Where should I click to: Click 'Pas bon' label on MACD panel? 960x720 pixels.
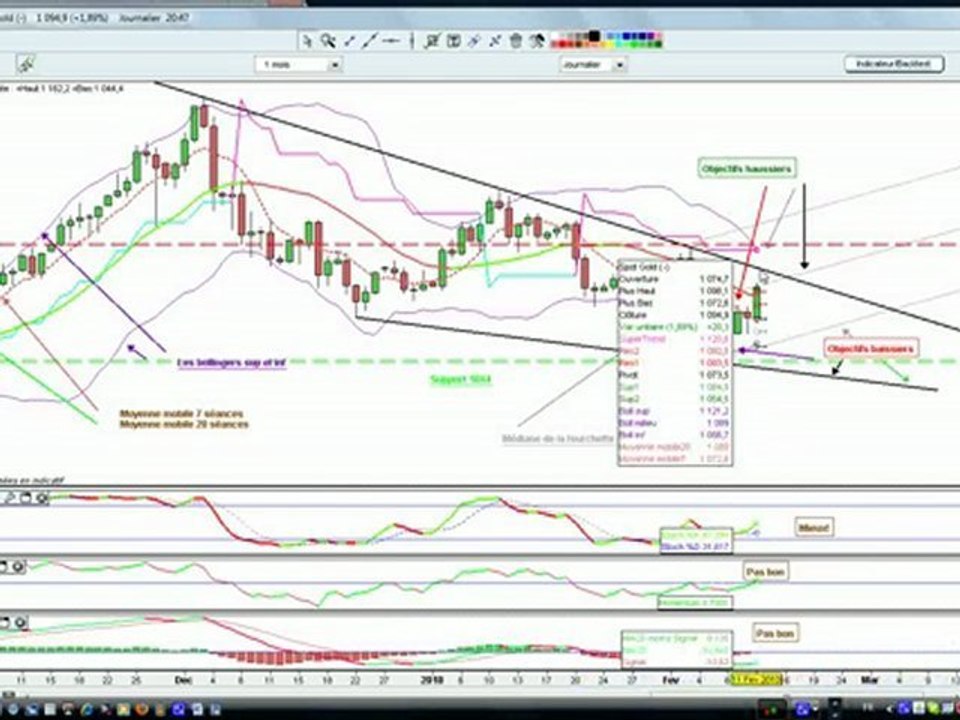[775, 633]
